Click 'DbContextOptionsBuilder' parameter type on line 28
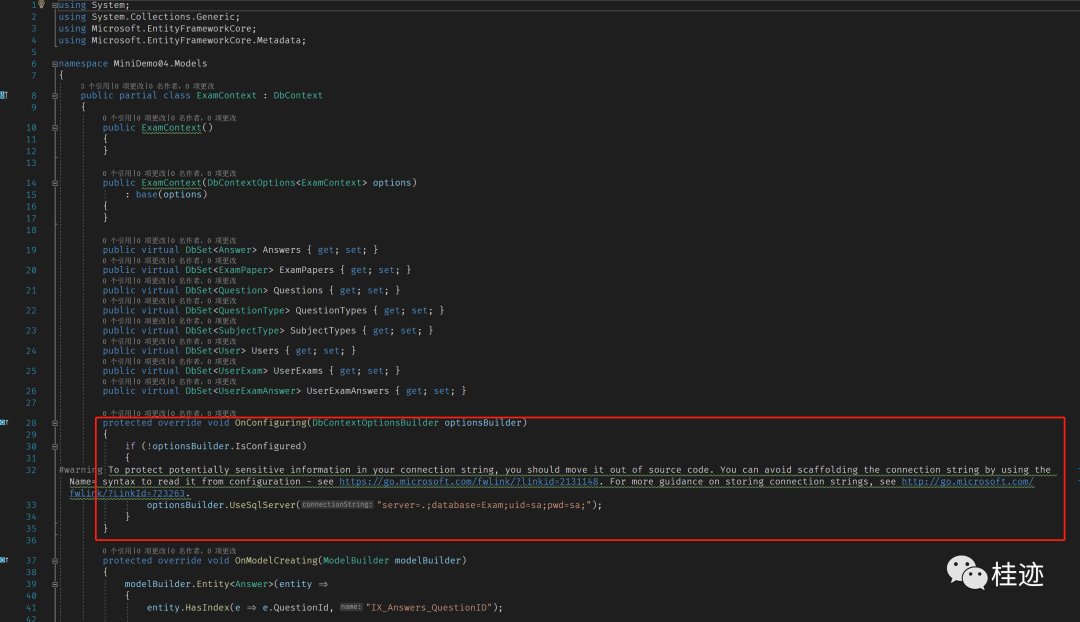The height and width of the screenshot is (622, 1080). [375, 422]
